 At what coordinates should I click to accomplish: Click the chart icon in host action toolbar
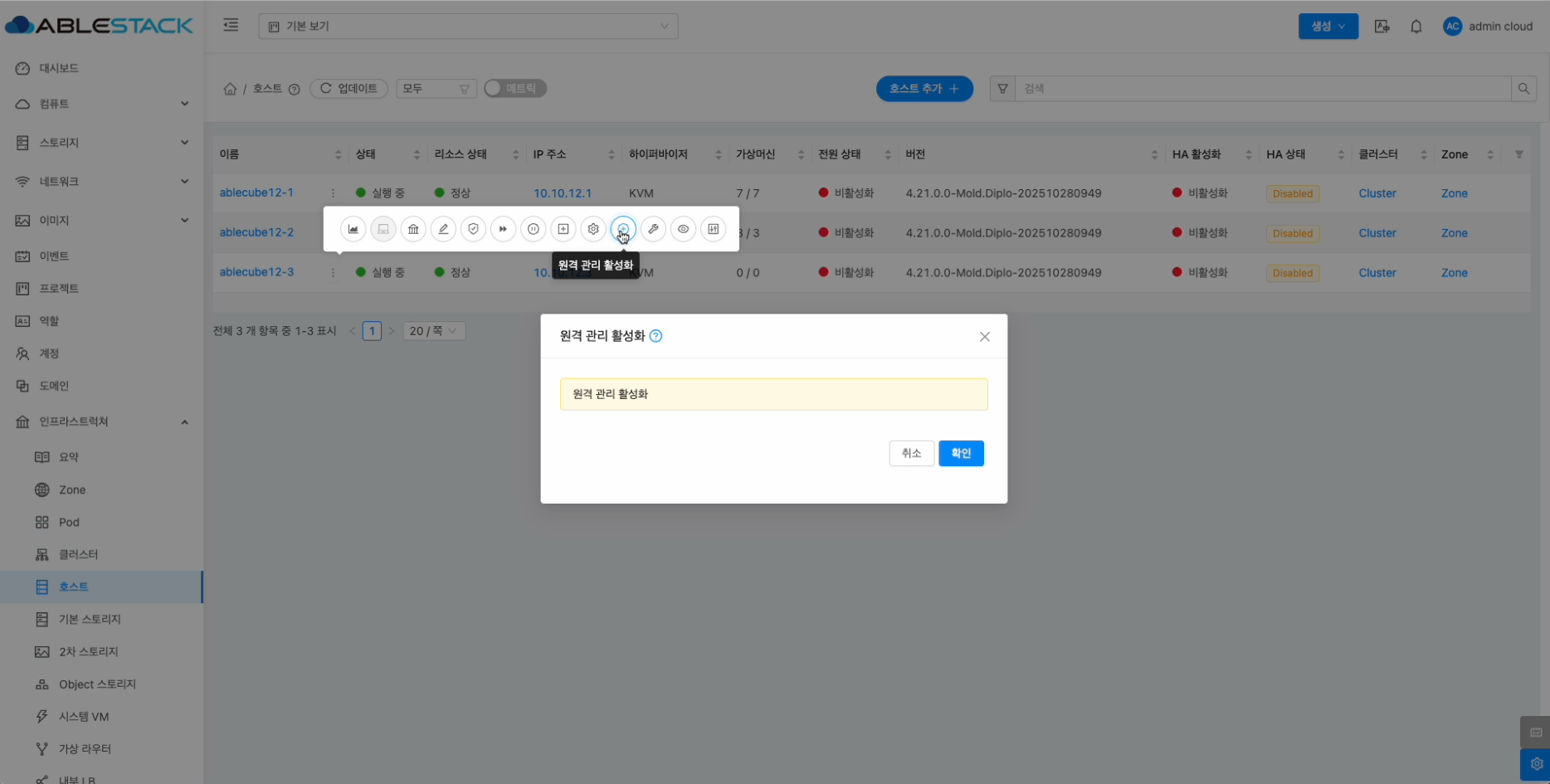353,229
